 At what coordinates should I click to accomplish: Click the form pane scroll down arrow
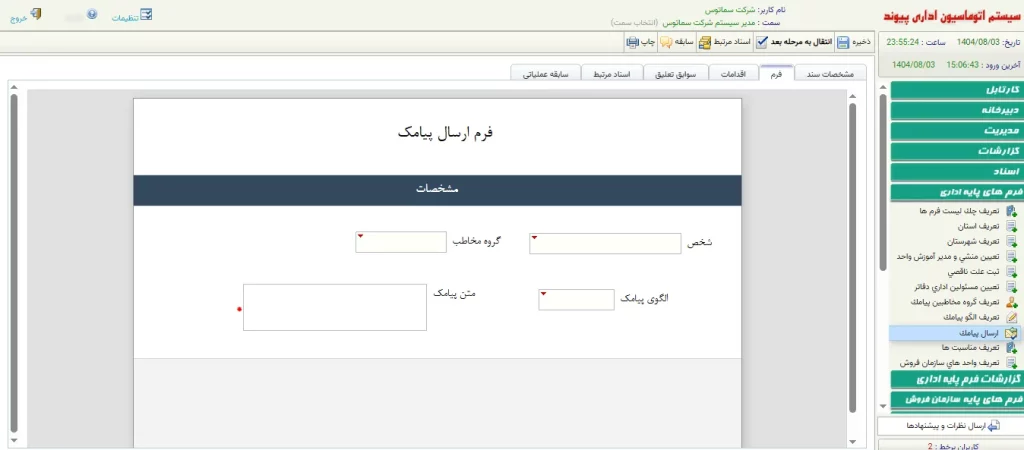click(x=852, y=441)
